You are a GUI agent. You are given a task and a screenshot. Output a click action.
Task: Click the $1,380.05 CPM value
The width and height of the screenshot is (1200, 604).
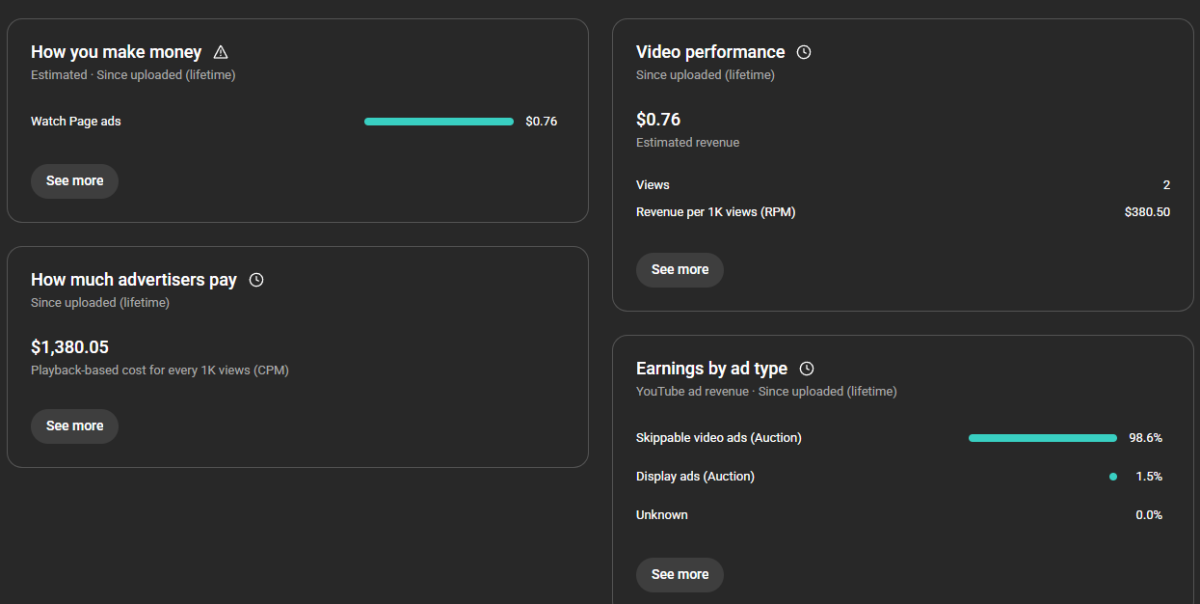[x=70, y=347]
